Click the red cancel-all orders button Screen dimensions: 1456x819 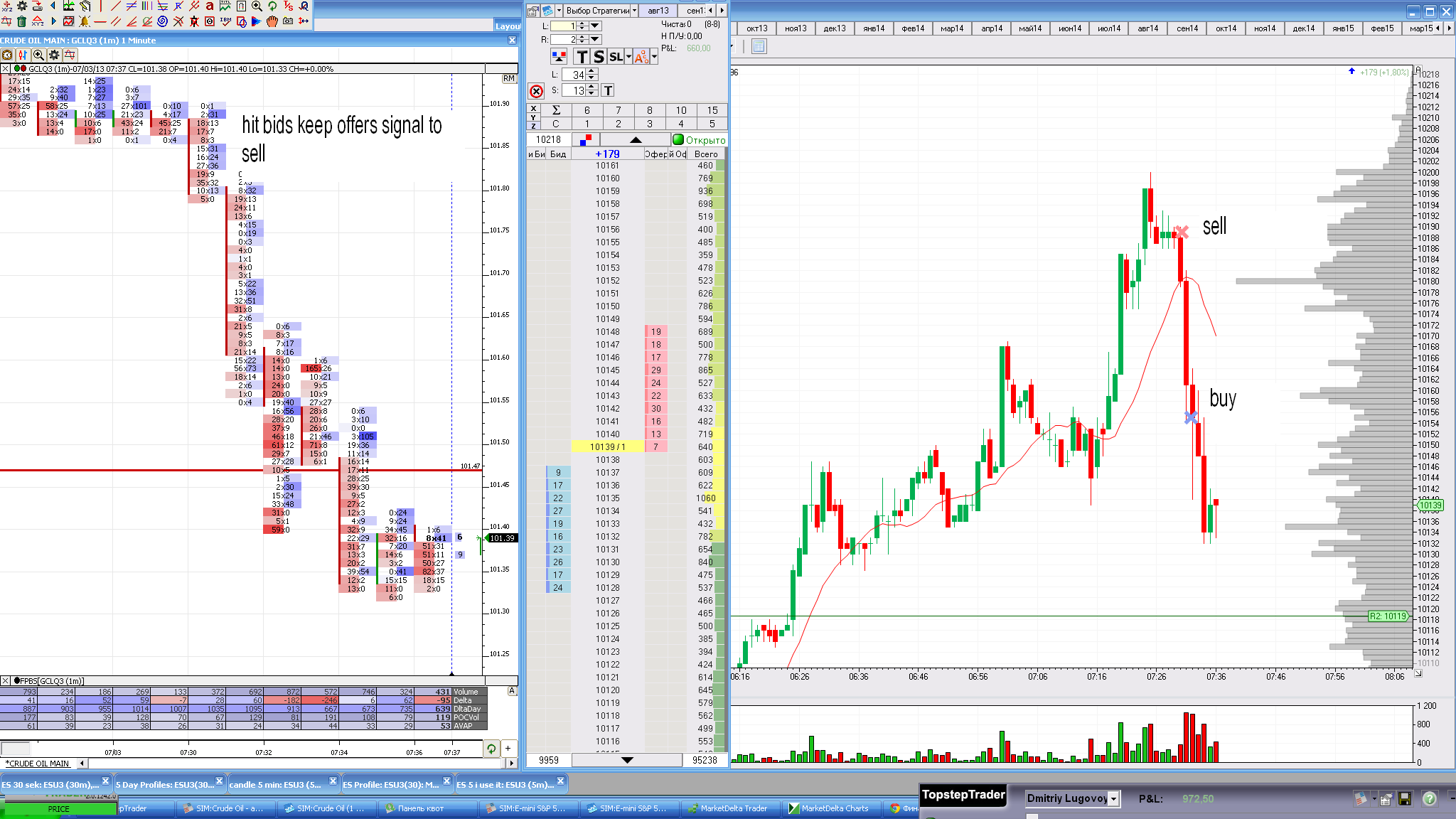click(537, 91)
